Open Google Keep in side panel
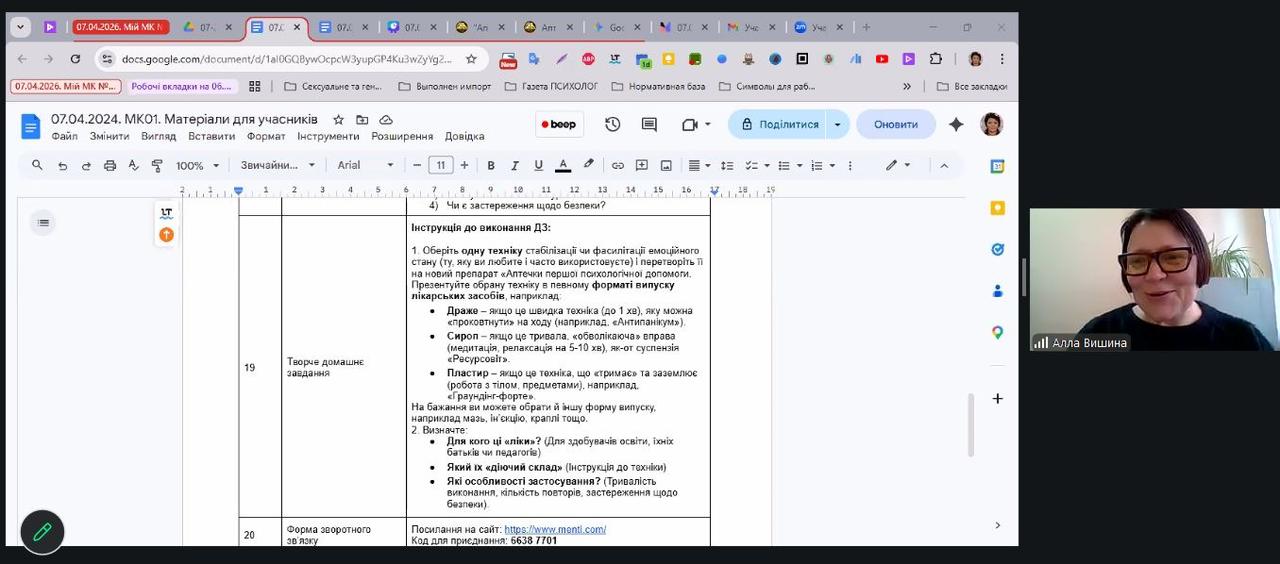The height and width of the screenshot is (564, 1280). pyautogui.click(x=997, y=208)
